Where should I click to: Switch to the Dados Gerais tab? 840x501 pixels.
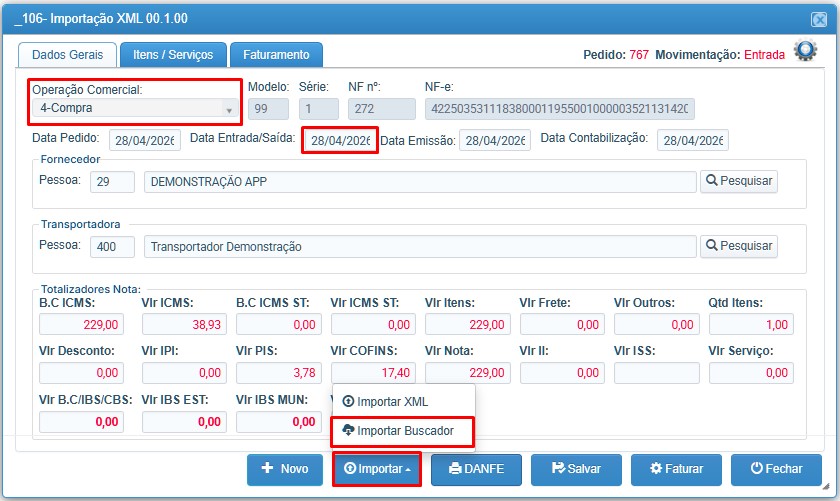[68, 55]
